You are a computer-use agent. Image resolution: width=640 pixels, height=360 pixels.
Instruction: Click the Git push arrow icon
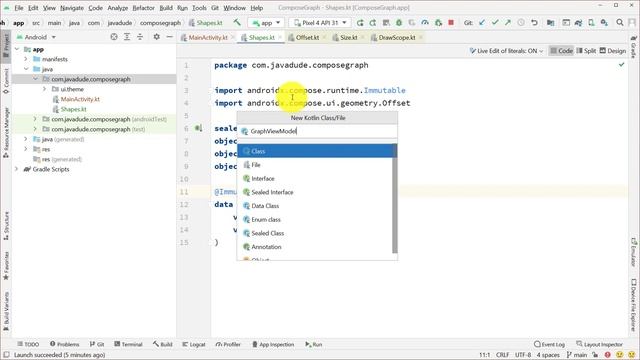(x=508, y=23)
